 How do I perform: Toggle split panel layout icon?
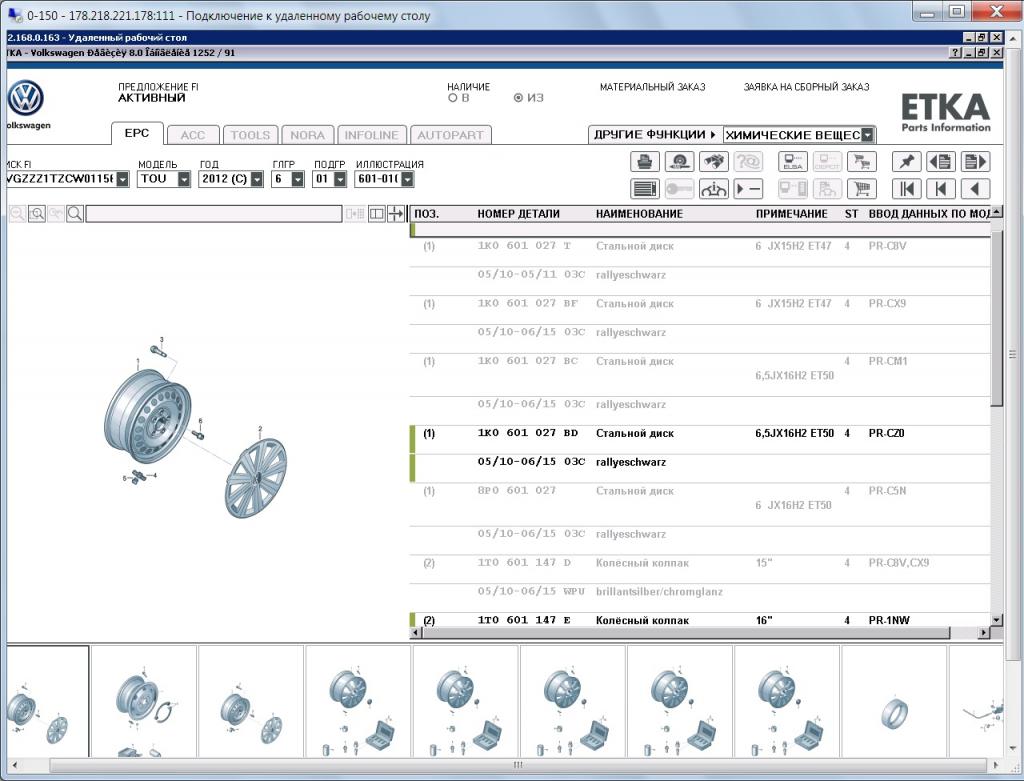pos(377,214)
